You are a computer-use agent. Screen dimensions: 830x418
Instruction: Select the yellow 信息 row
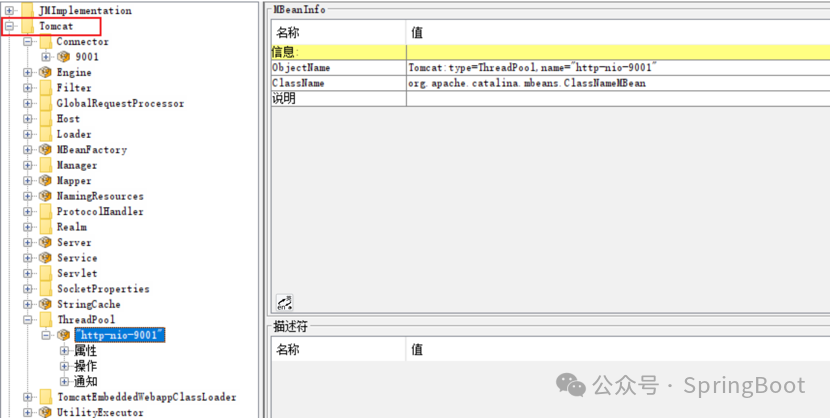[551, 52]
